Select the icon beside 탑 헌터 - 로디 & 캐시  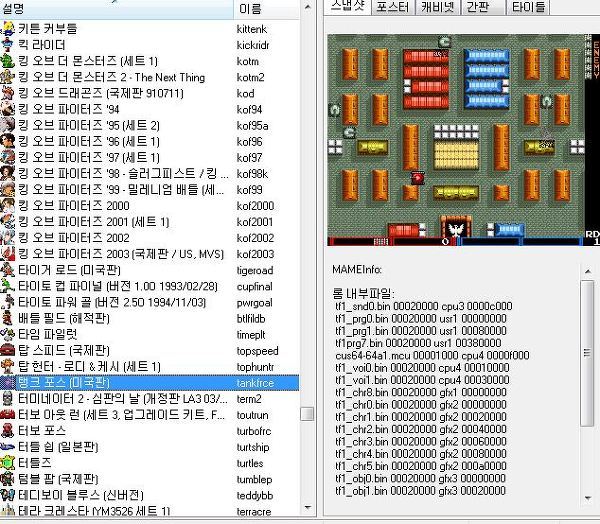8,366
